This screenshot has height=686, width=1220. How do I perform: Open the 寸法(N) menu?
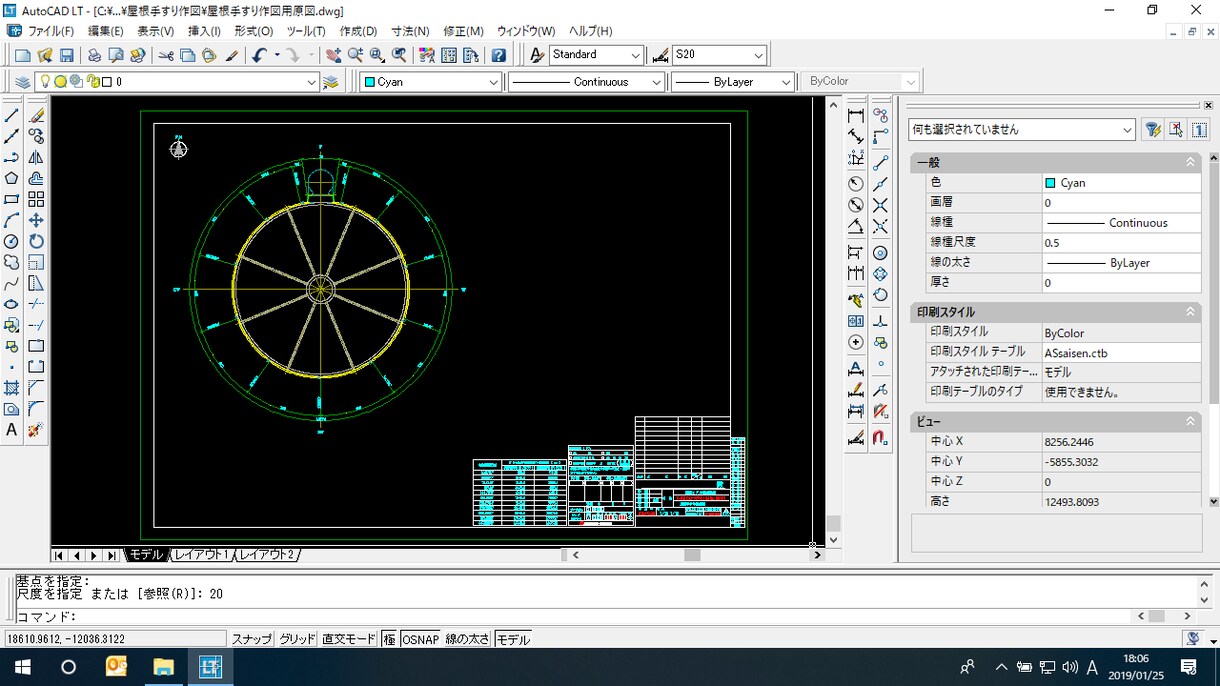[x=410, y=31]
